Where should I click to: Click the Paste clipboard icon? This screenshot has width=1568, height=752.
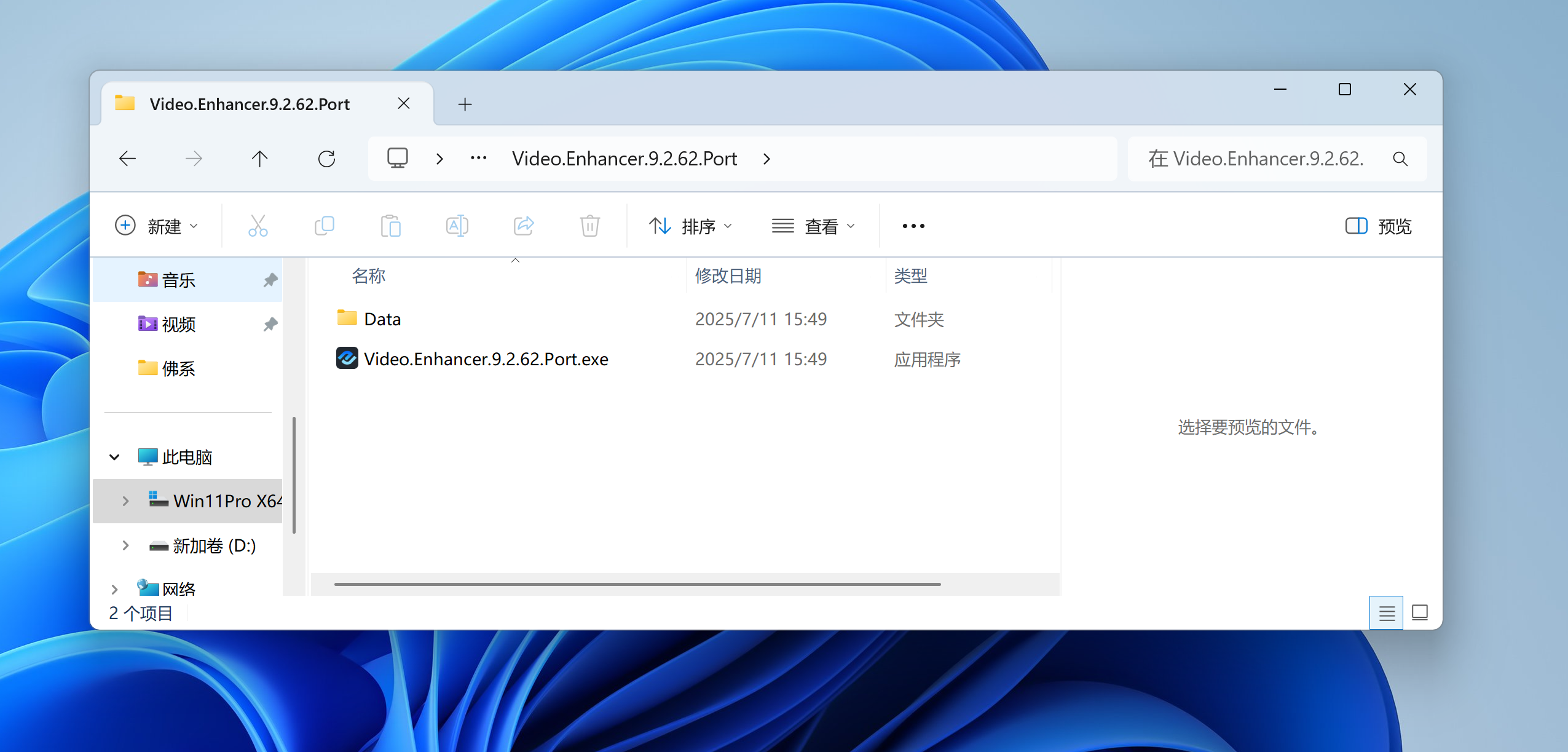coord(390,226)
